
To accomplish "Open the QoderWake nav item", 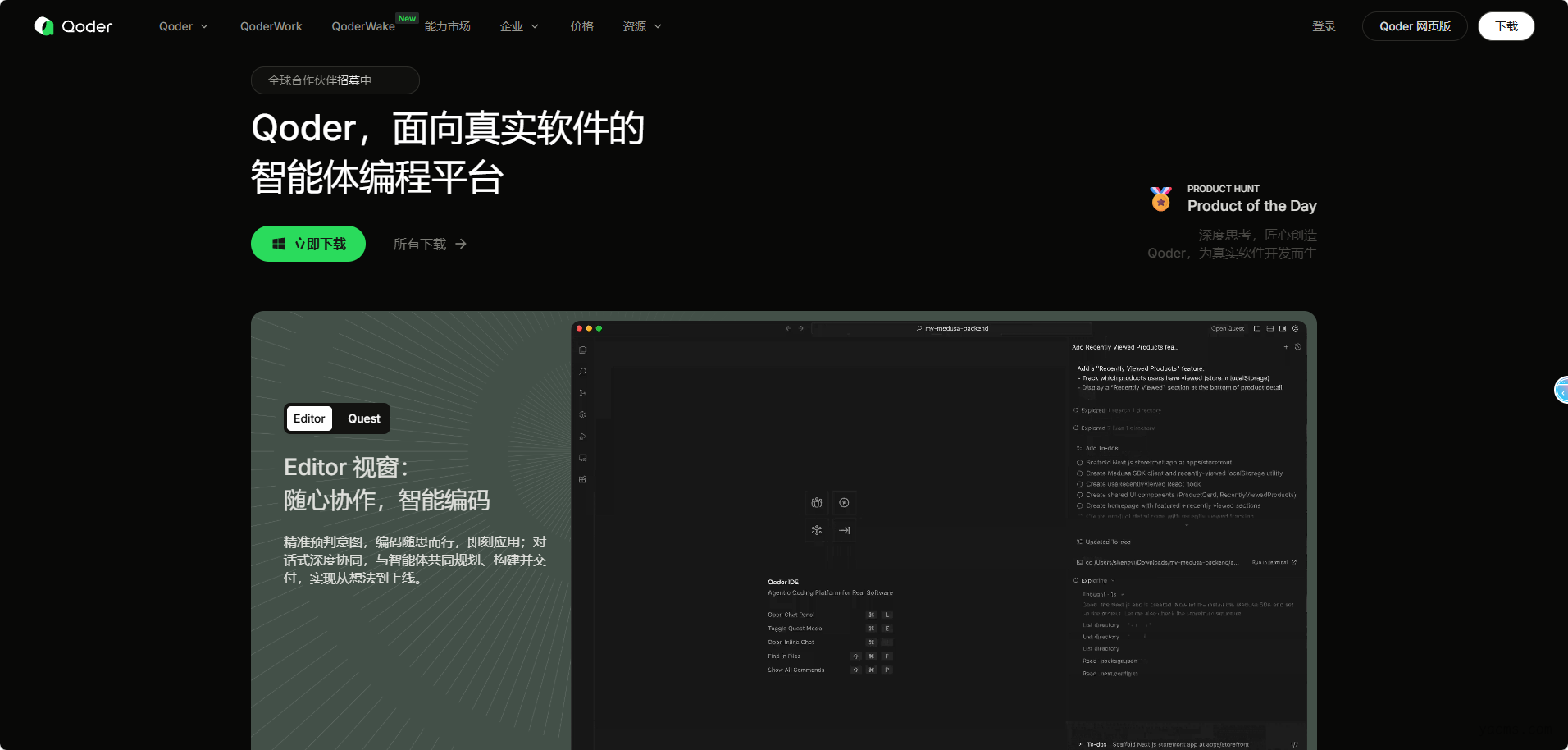I will click(x=363, y=26).
